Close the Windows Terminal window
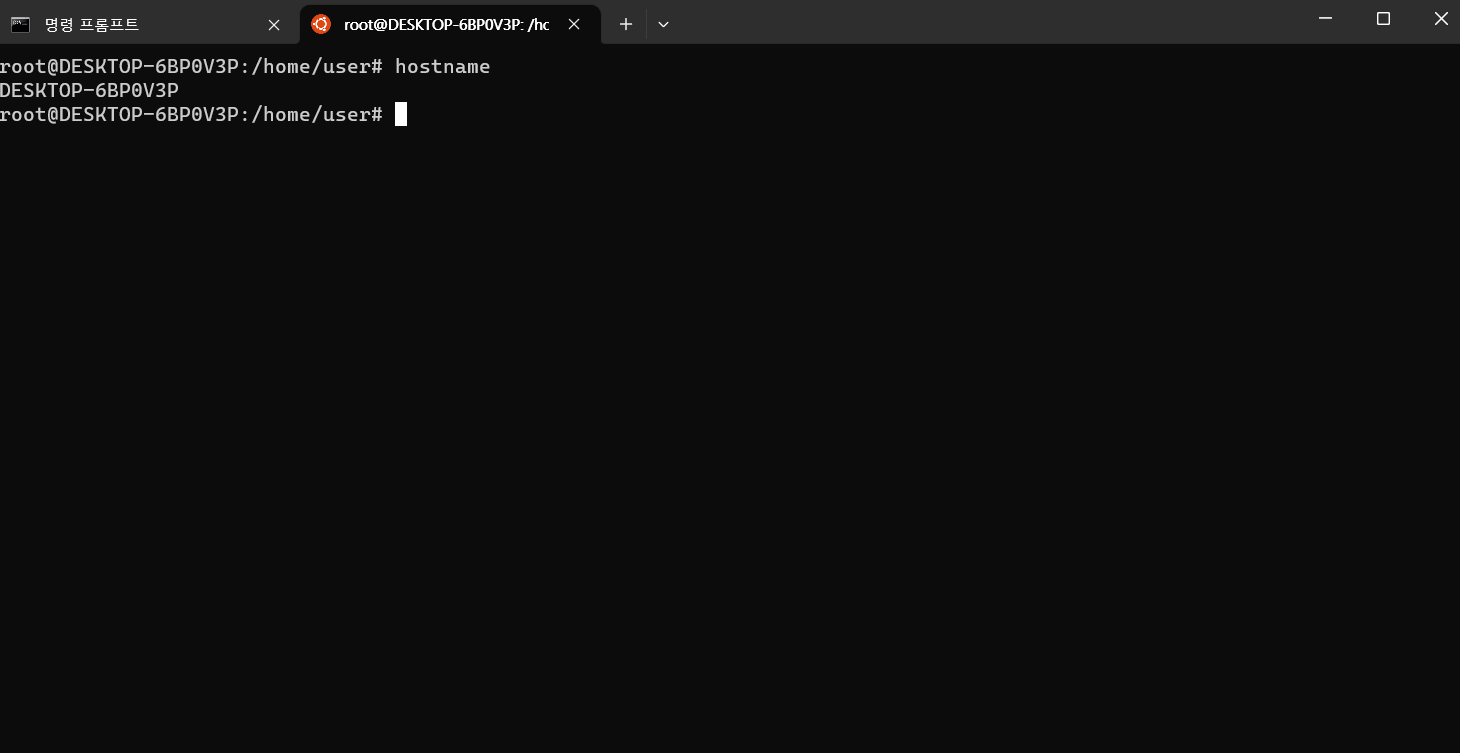This screenshot has height=753, width=1460. click(x=1441, y=18)
